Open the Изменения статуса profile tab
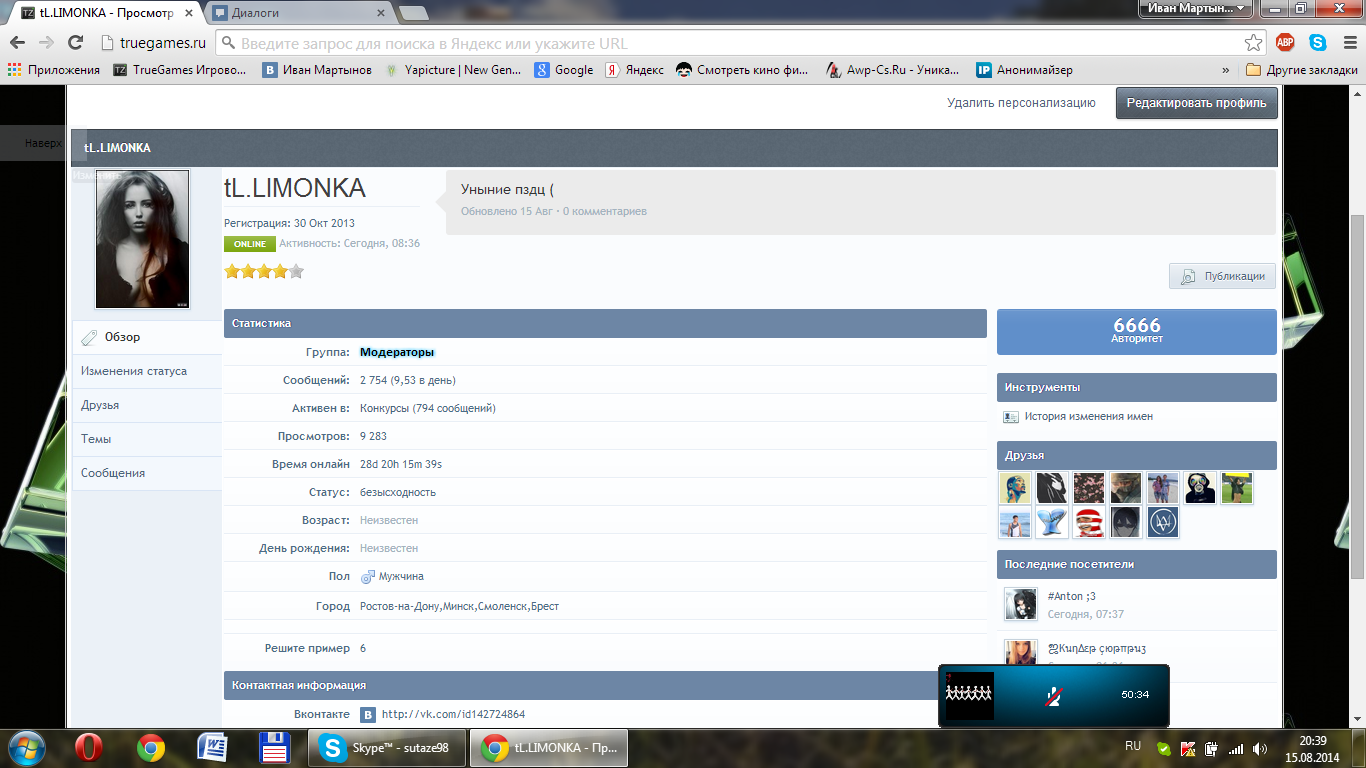The height and width of the screenshot is (768, 1366). tap(134, 371)
